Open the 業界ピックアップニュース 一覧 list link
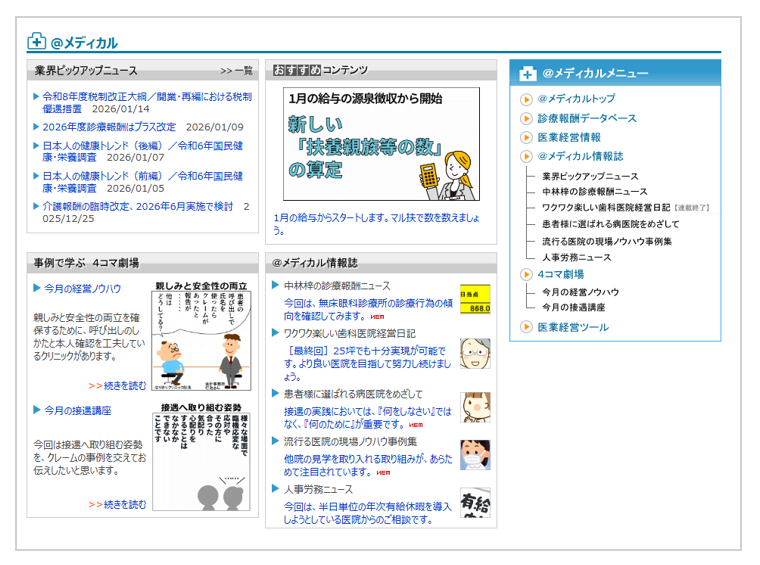 coord(236,71)
